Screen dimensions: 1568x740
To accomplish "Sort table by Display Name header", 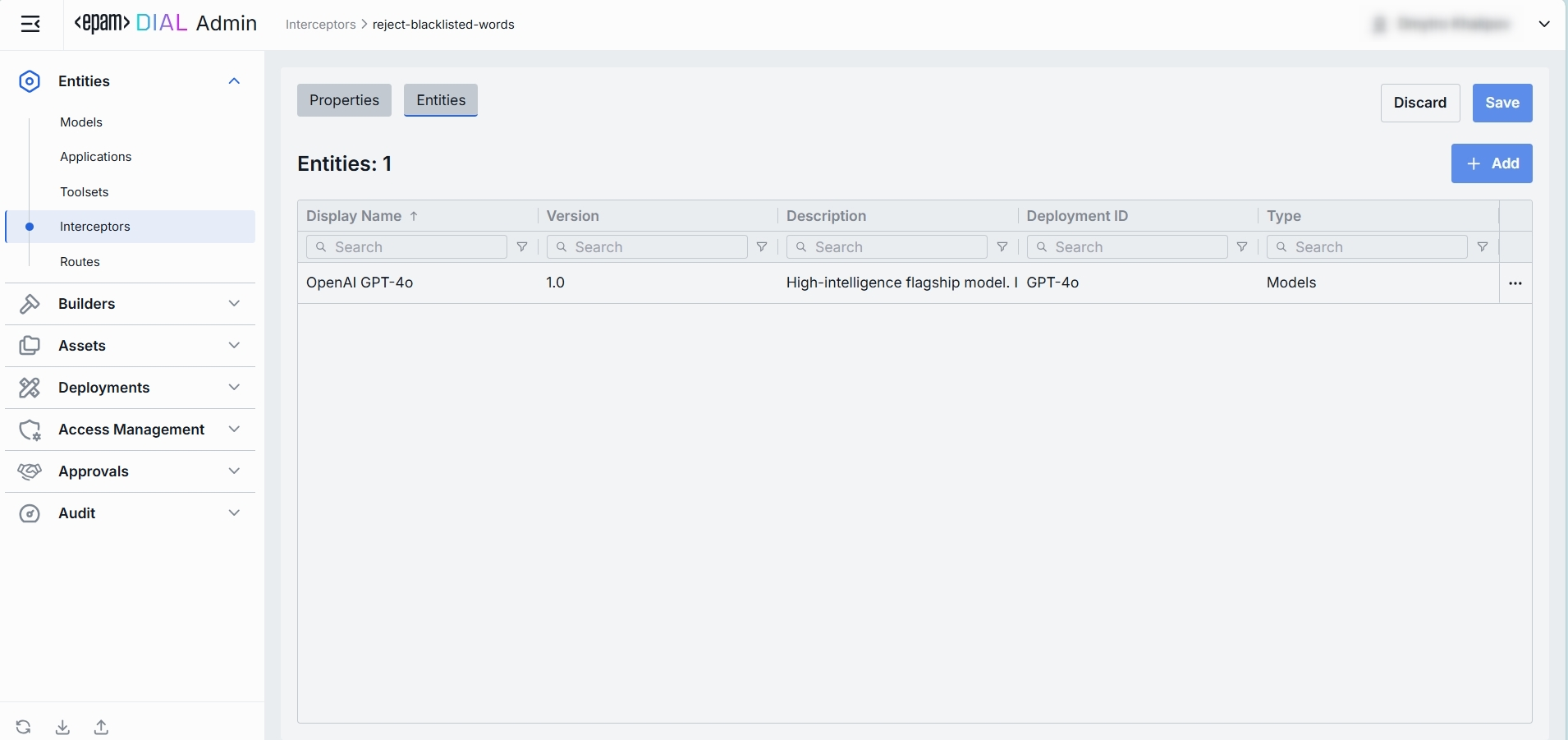I will pos(354,216).
